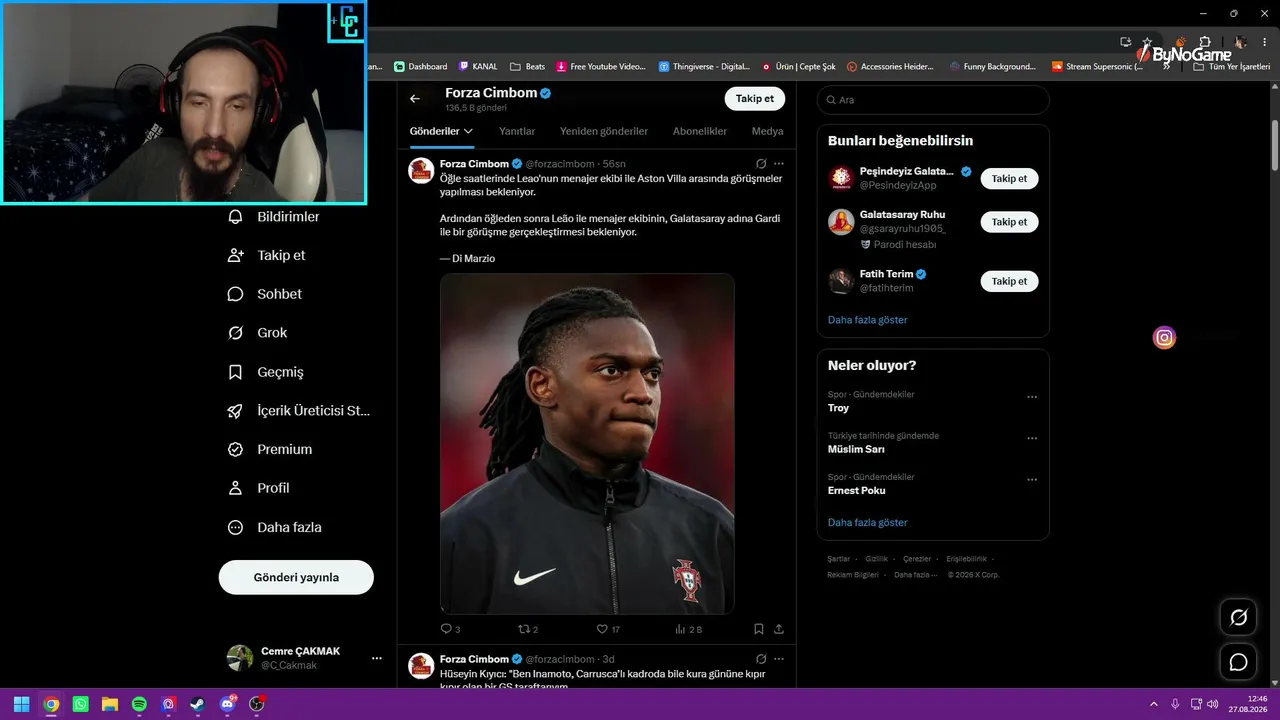The width and height of the screenshot is (1280, 720).
Task: Follow Fatih Terim suggestion
Action: pyautogui.click(x=1009, y=281)
